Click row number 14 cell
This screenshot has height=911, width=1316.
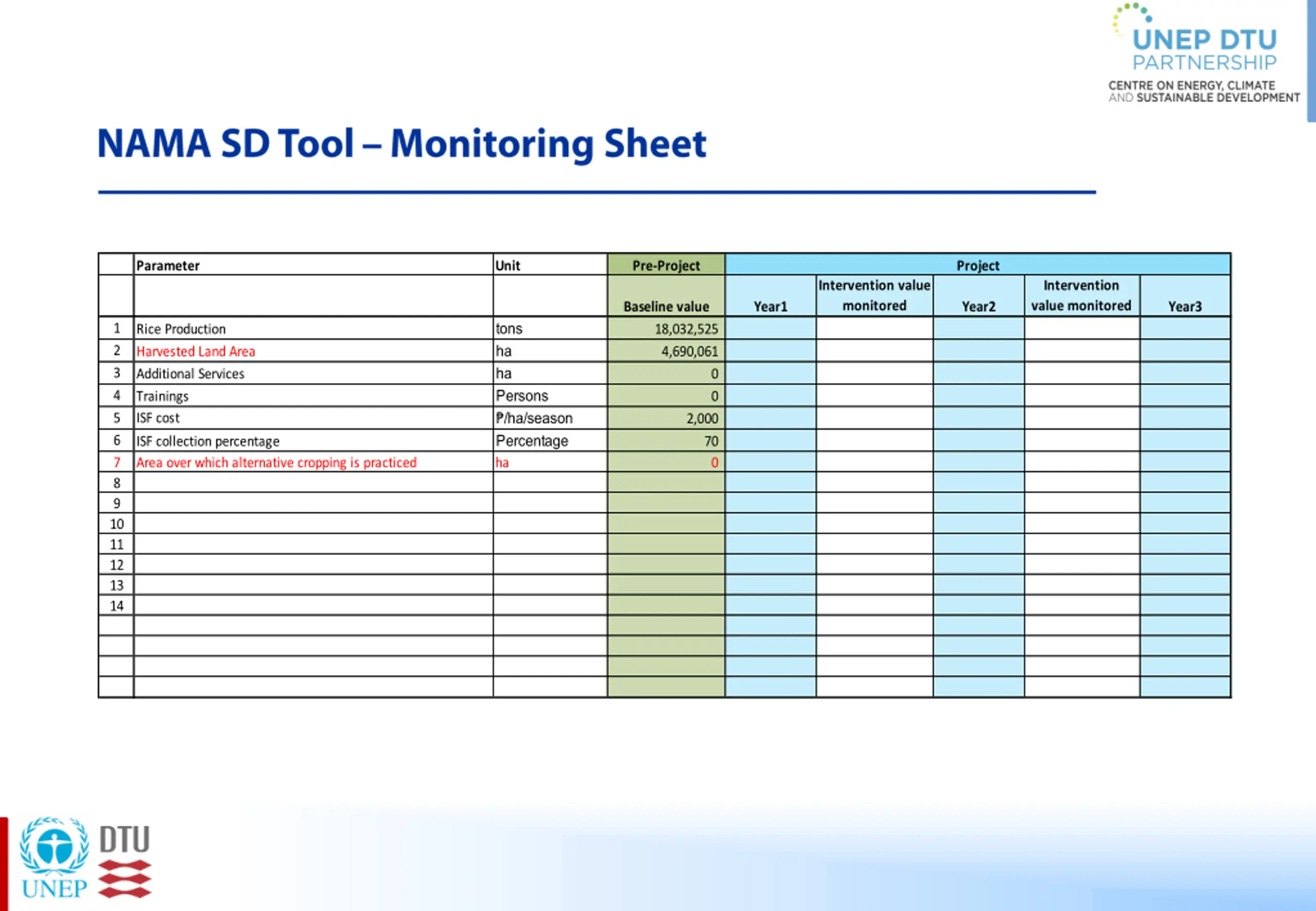pos(116,606)
